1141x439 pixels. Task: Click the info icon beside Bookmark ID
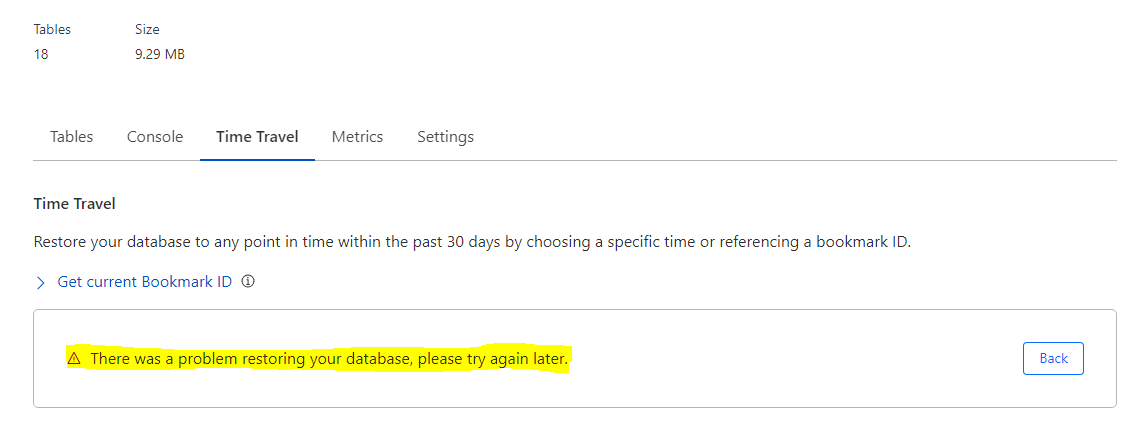tap(248, 282)
